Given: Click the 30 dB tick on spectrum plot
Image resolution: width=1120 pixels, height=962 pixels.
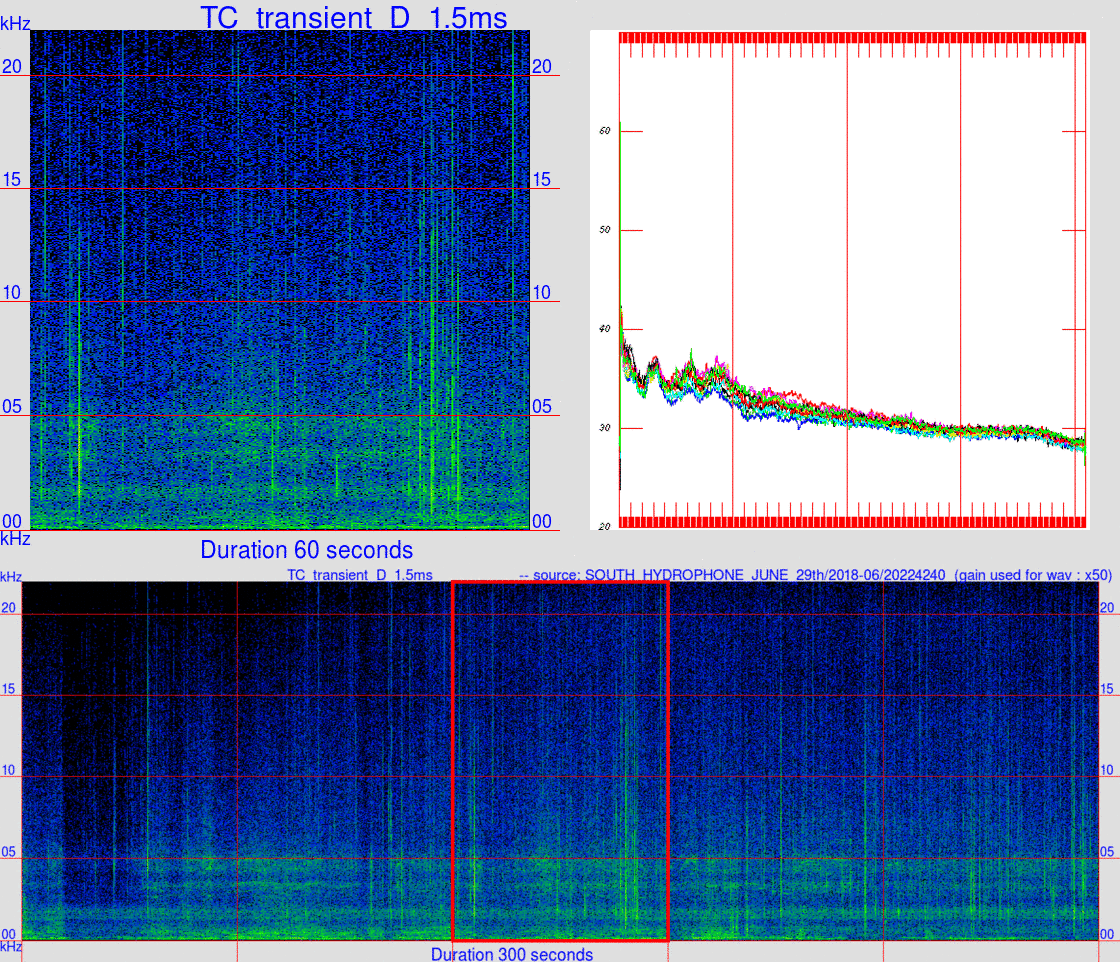Looking at the screenshot, I should coord(605,428).
